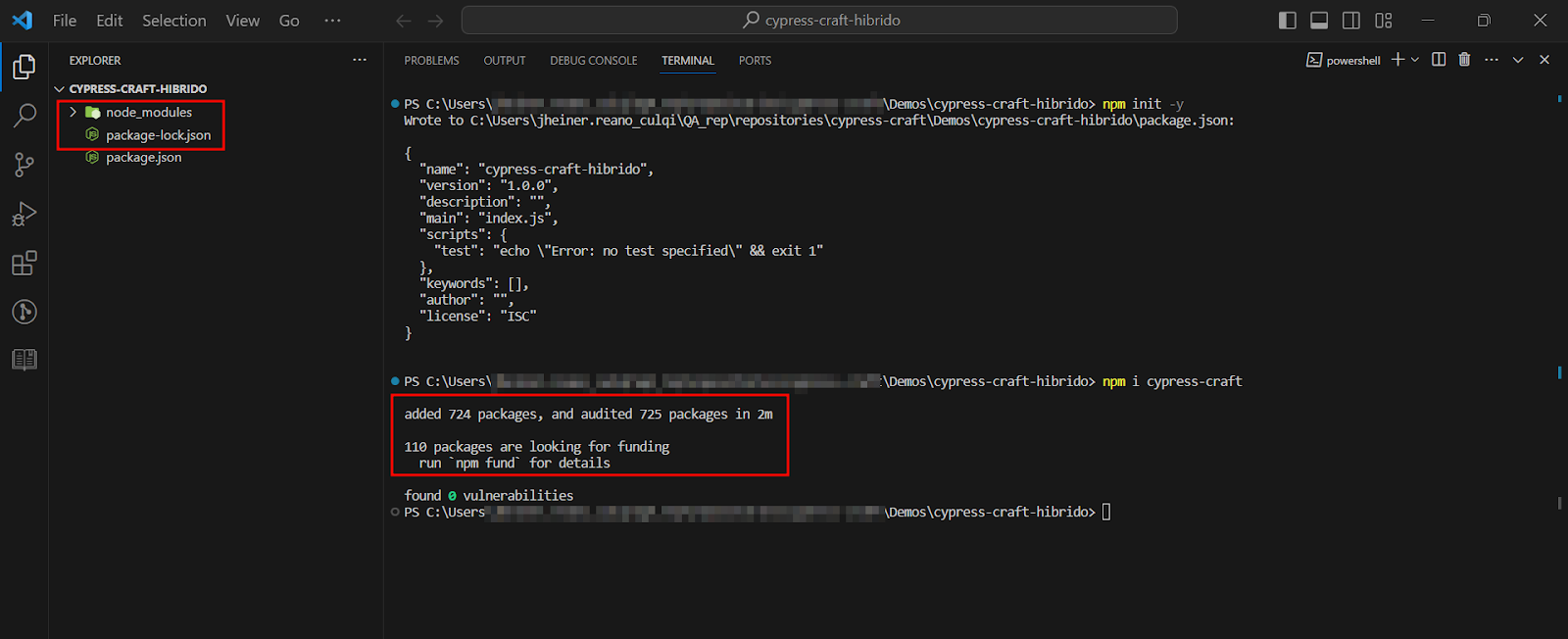Create a new terminal with plus icon
This screenshot has height=639, width=1568.
coord(1397,60)
